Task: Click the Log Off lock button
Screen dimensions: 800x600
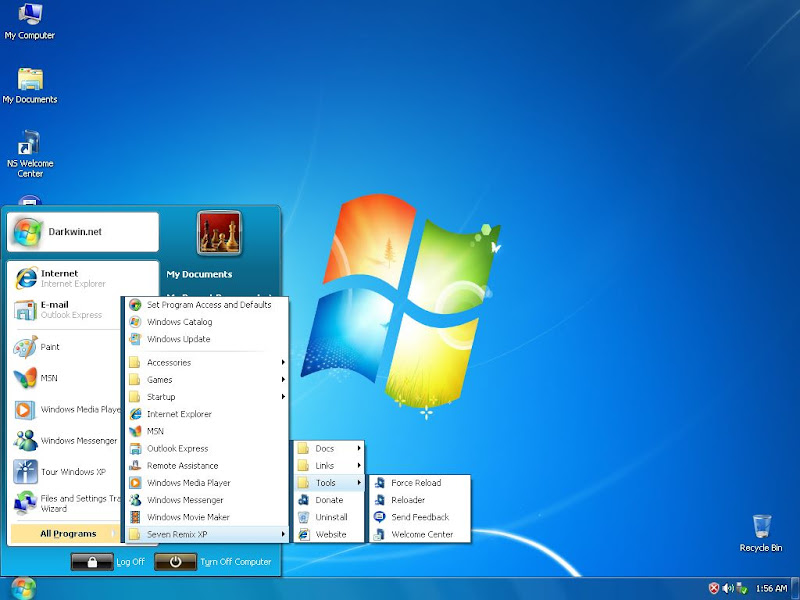Action: point(92,562)
